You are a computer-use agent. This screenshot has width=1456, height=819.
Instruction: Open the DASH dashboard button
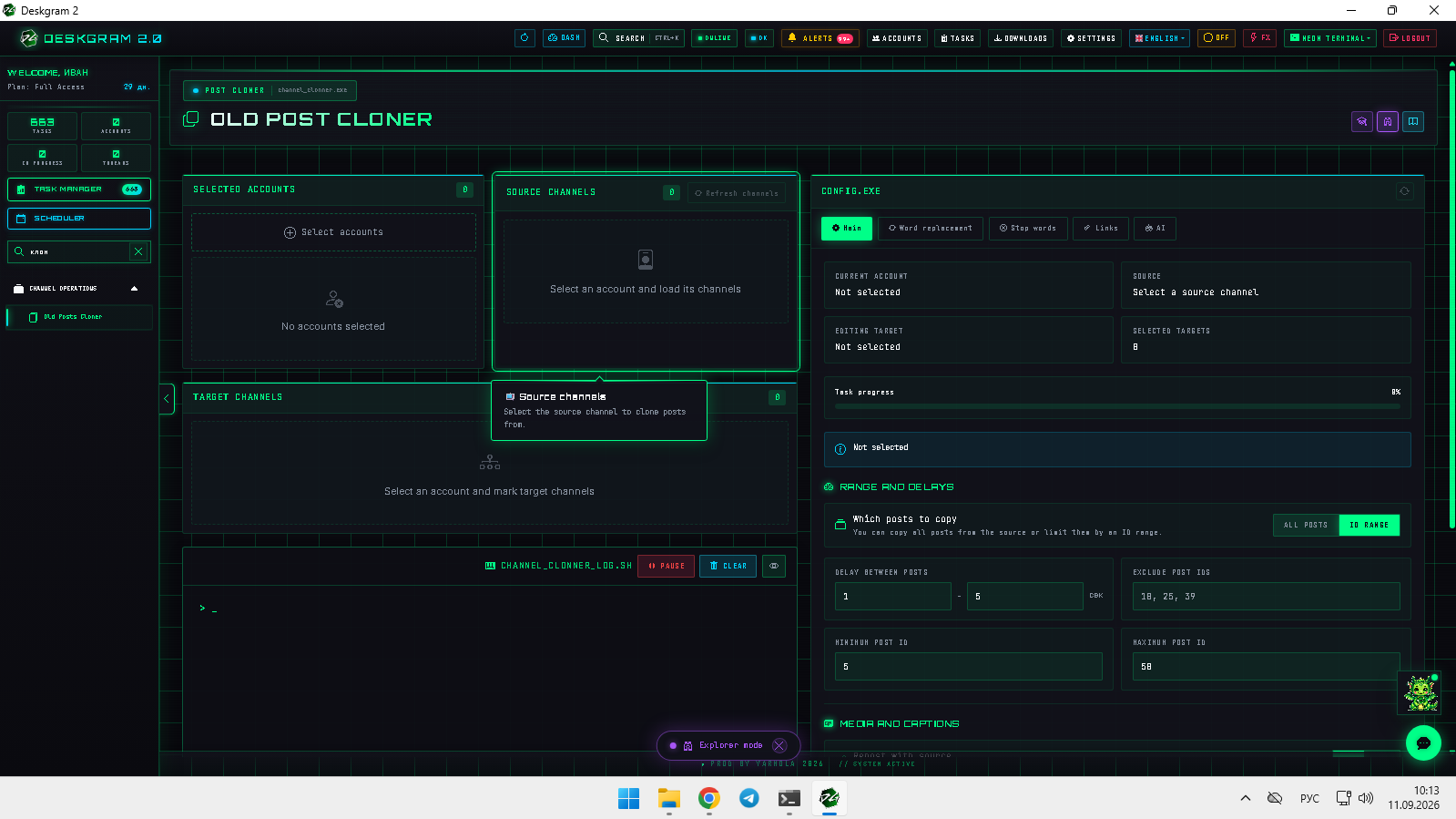coord(564,38)
